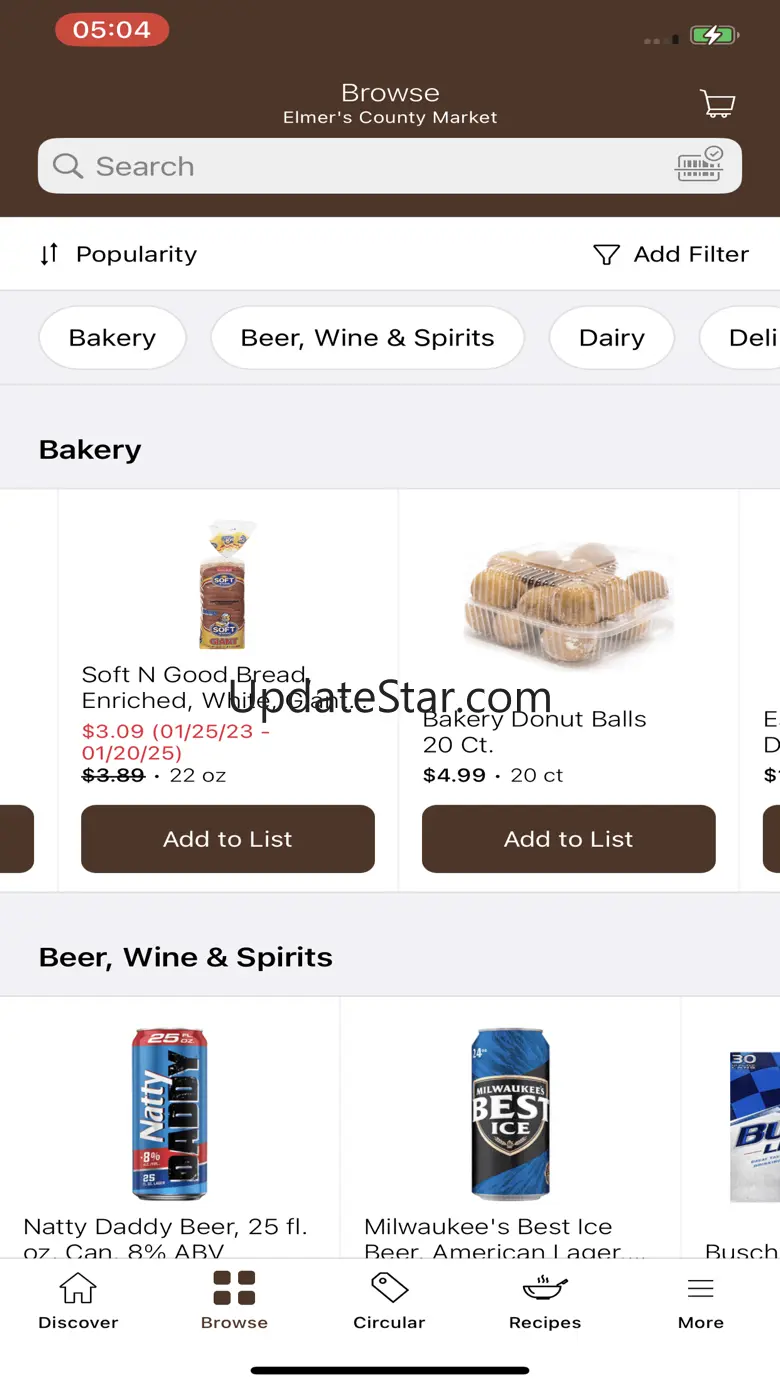
Task: Open the Add Filter options
Action: coord(671,254)
